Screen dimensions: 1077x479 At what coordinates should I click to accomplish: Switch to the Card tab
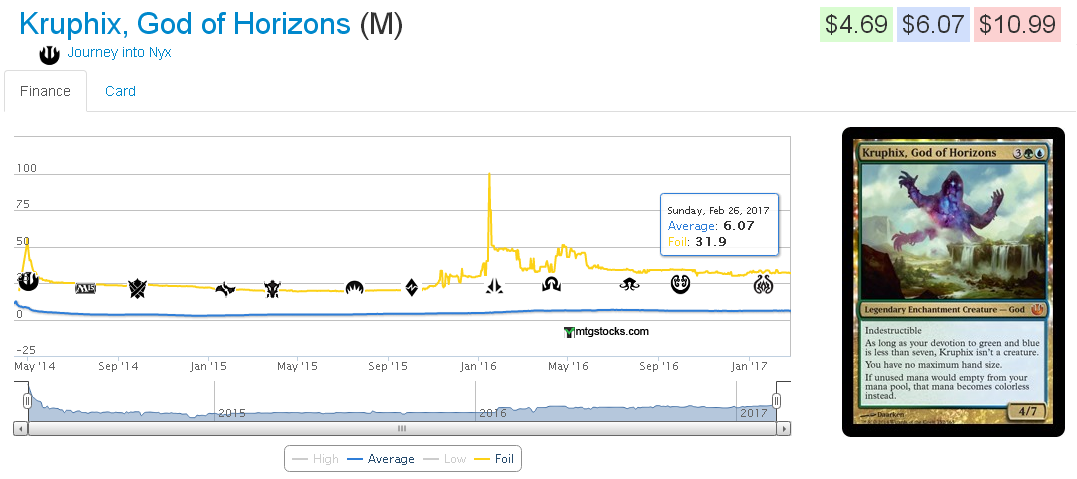tap(120, 91)
